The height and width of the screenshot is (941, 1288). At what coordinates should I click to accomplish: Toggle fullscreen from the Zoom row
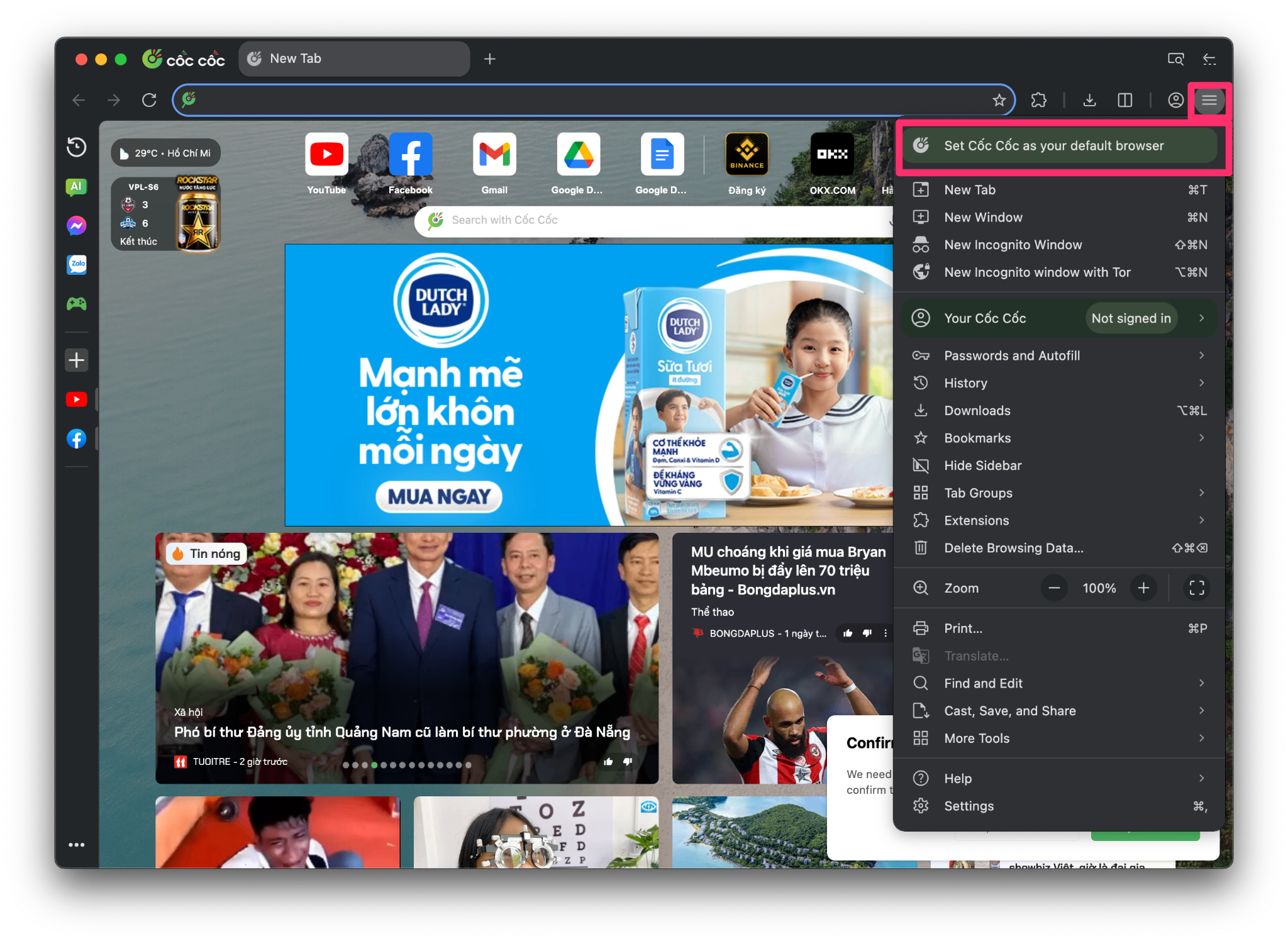(1197, 588)
